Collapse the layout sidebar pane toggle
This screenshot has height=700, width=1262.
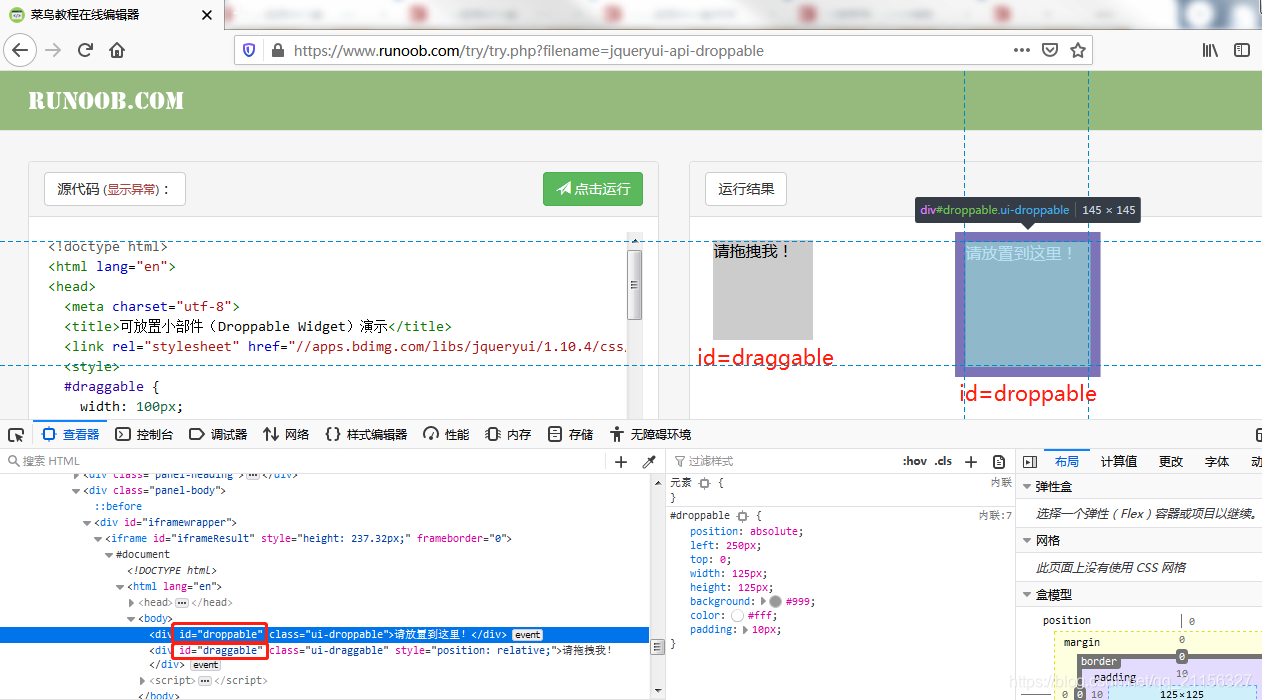point(1030,461)
